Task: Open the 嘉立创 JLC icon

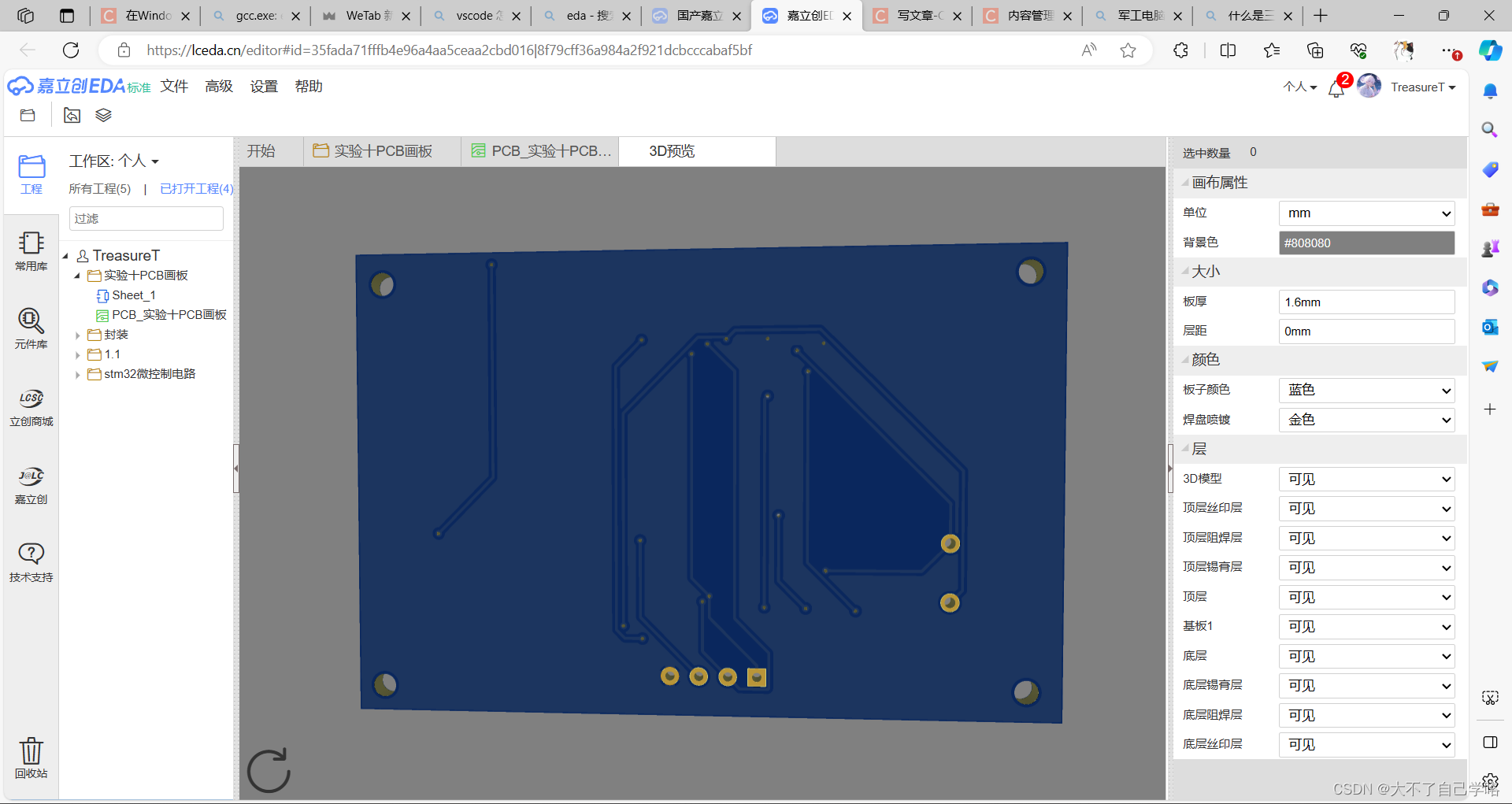Action: point(31,485)
